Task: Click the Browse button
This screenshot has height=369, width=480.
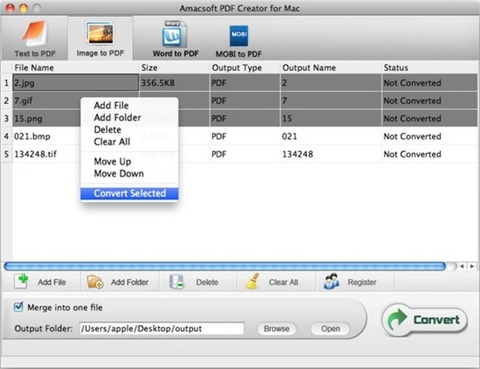Action: (x=276, y=329)
